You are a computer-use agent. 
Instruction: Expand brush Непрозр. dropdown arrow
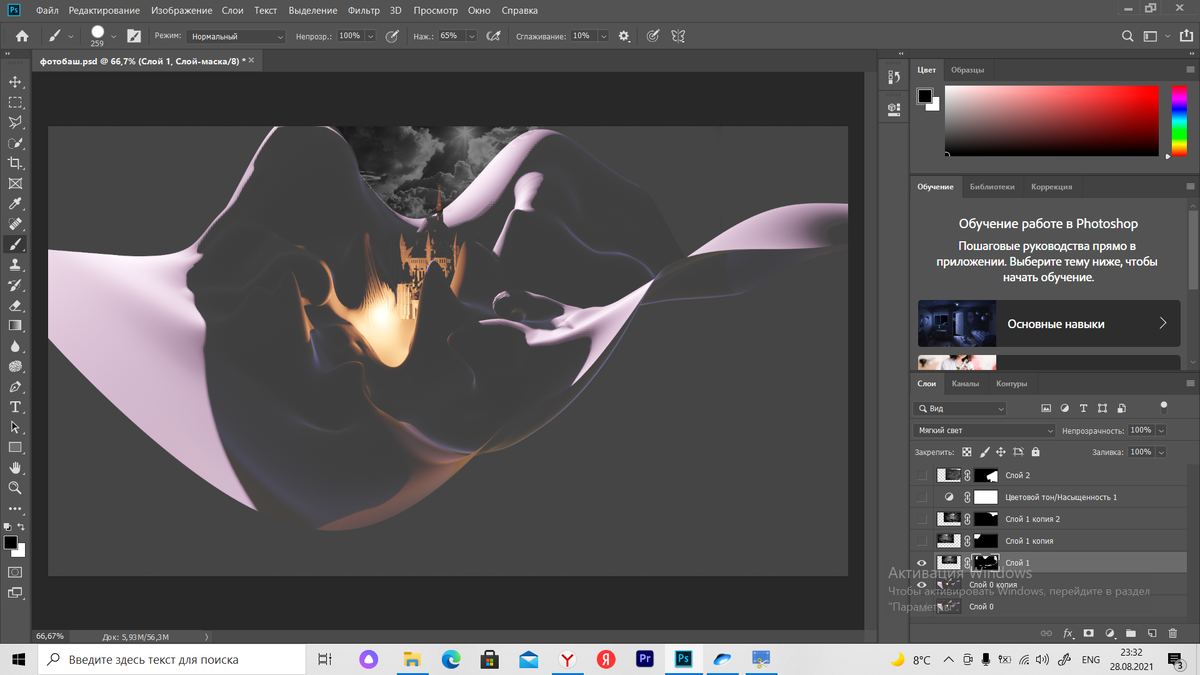point(370,36)
